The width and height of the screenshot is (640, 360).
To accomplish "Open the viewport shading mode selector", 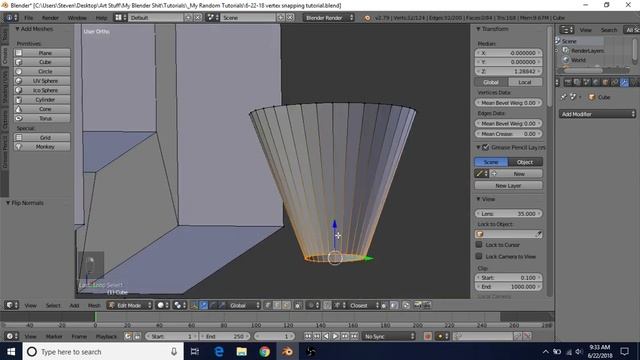I will point(162,305).
